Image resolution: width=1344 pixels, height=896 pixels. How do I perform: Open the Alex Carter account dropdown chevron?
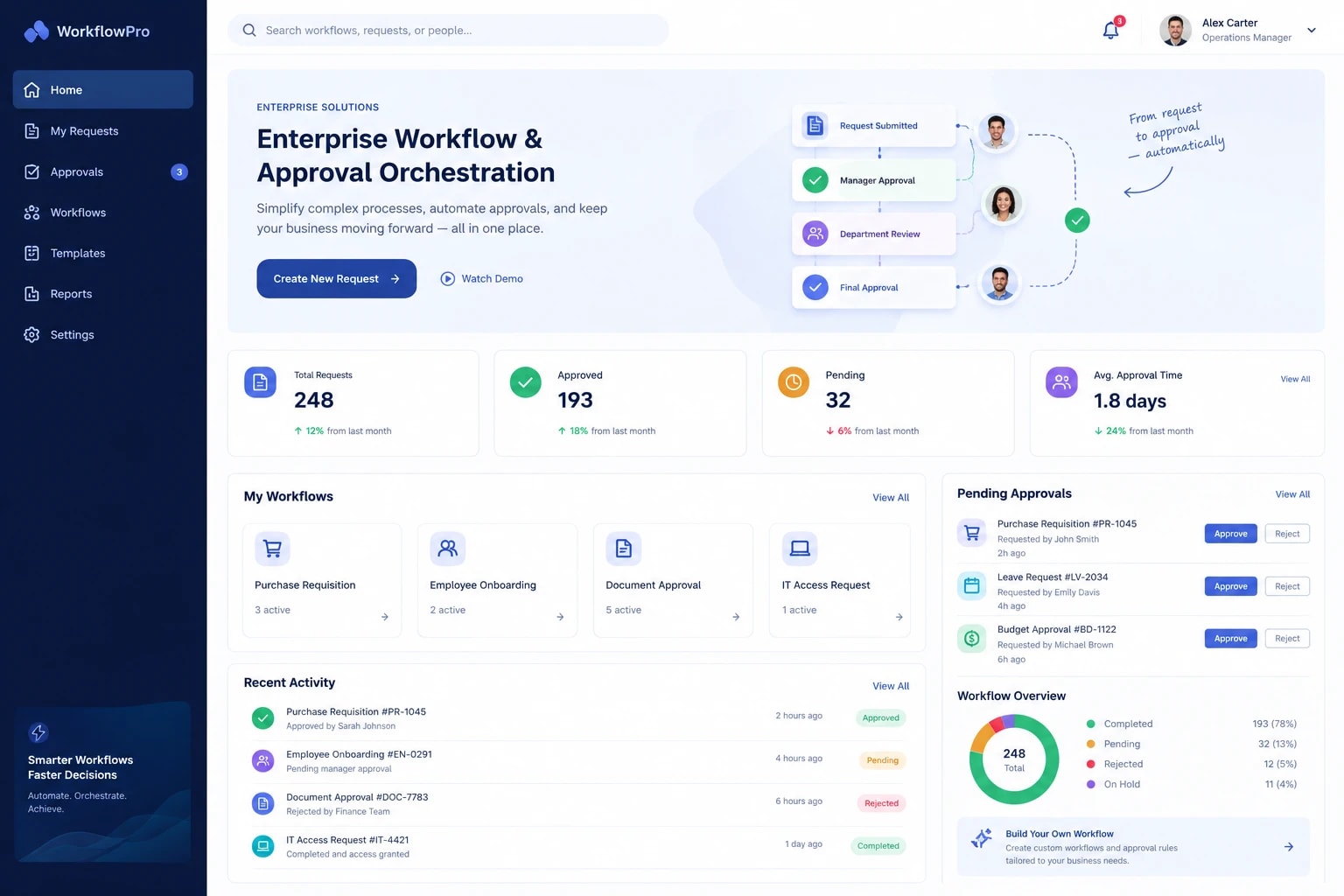click(x=1312, y=31)
